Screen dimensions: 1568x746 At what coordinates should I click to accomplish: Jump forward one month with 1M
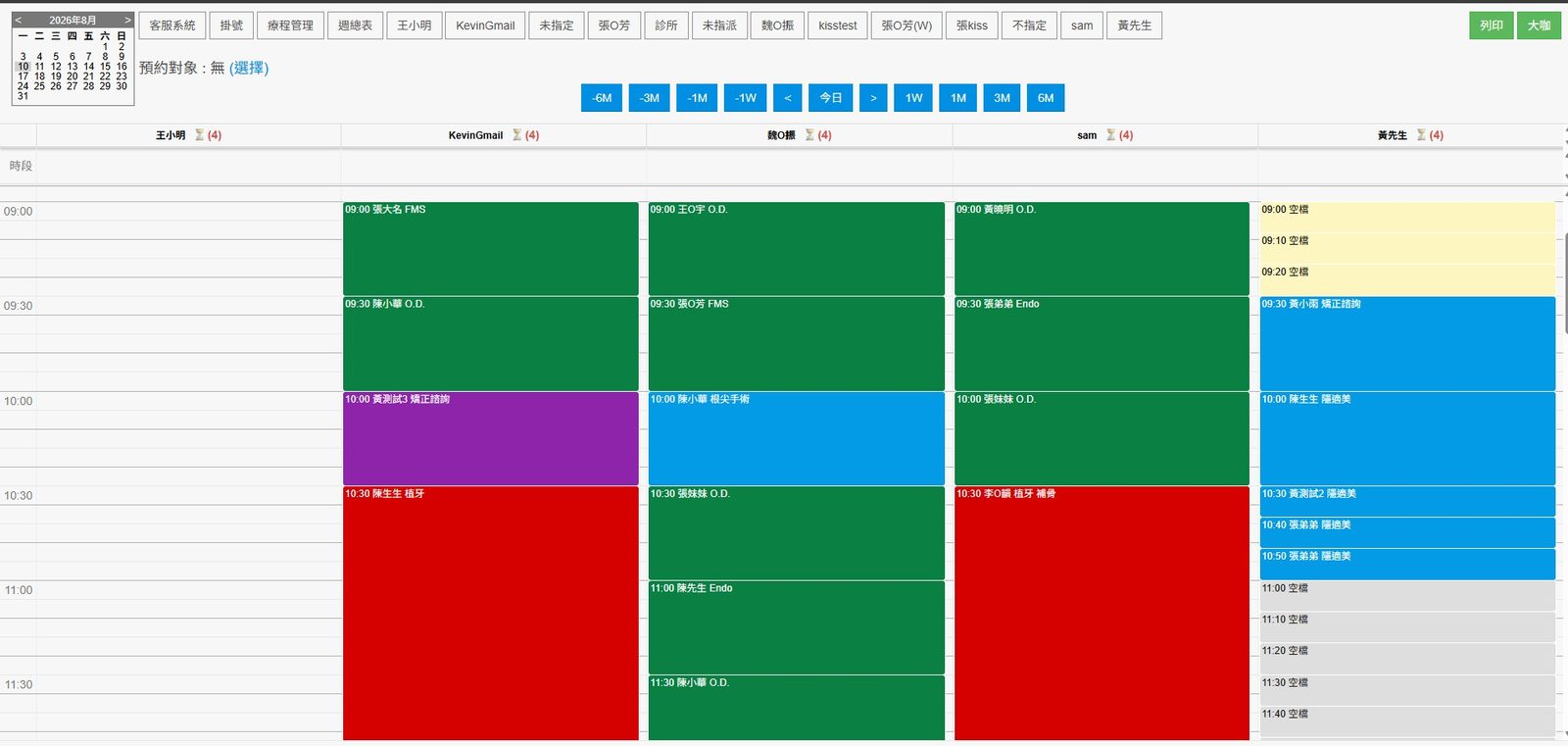point(958,98)
